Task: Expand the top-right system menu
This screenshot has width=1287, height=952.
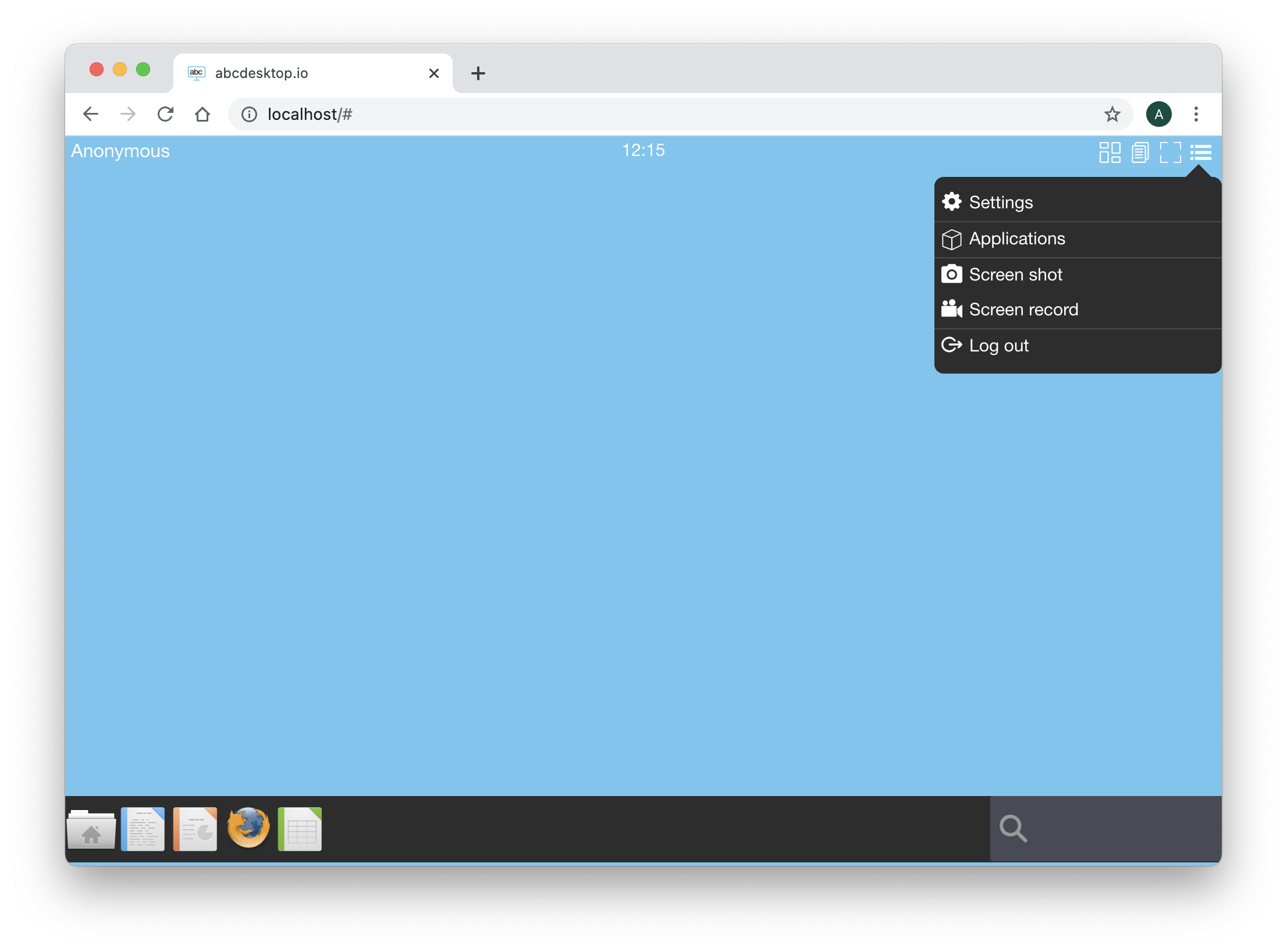Action: click(1202, 151)
